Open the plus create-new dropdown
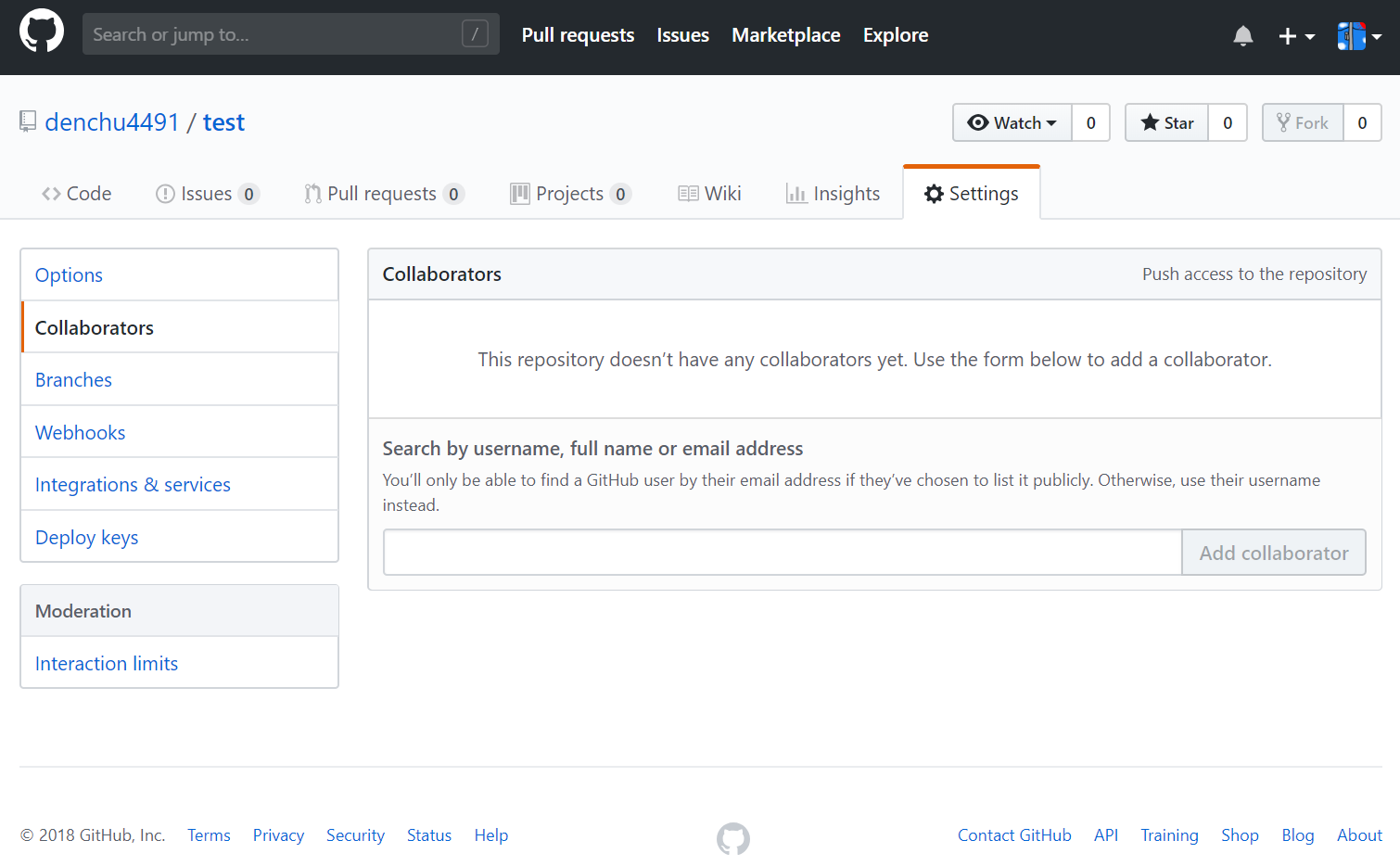This screenshot has height=866, width=1400. coord(1296,36)
